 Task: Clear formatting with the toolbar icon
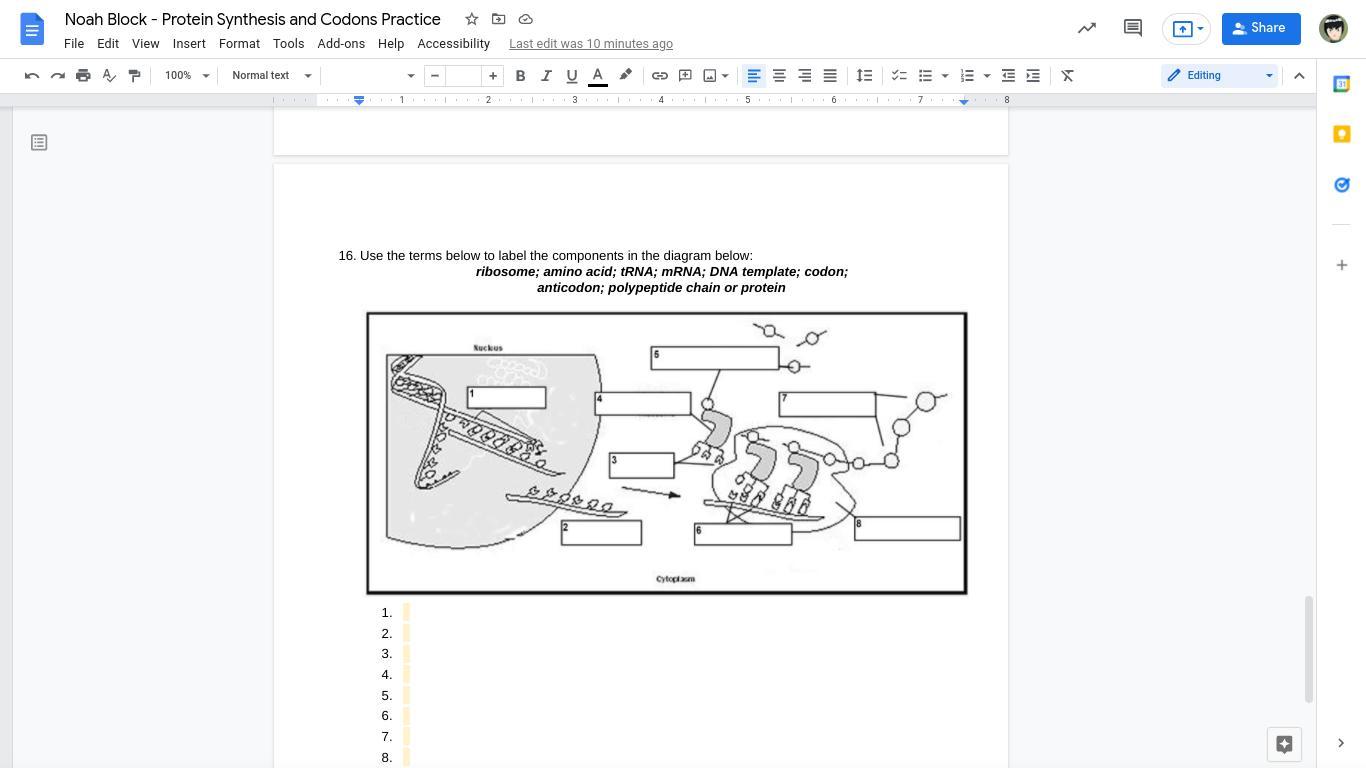click(1067, 76)
